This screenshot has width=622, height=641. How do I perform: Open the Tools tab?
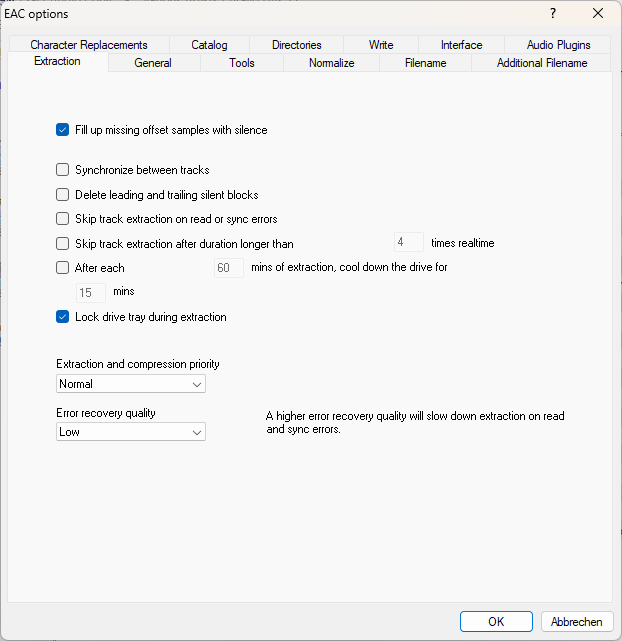click(241, 63)
